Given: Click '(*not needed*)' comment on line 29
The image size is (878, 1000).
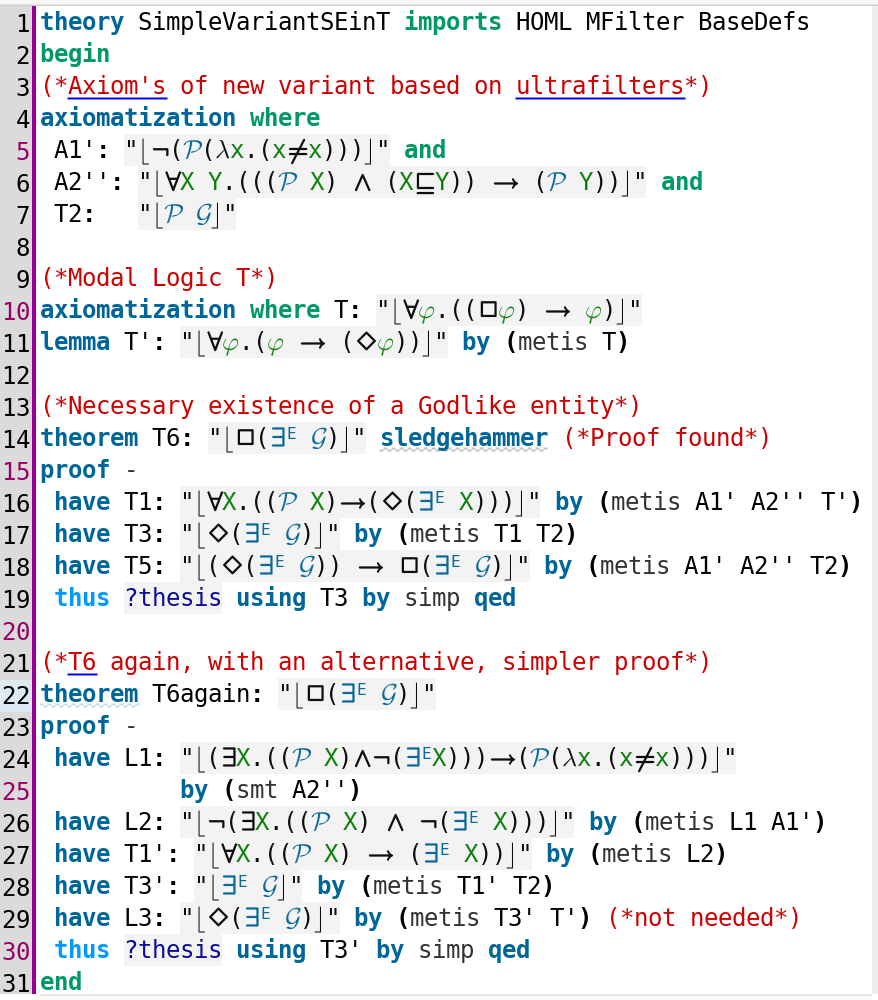Looking at the screenshot, I should (x=704, y=918).
